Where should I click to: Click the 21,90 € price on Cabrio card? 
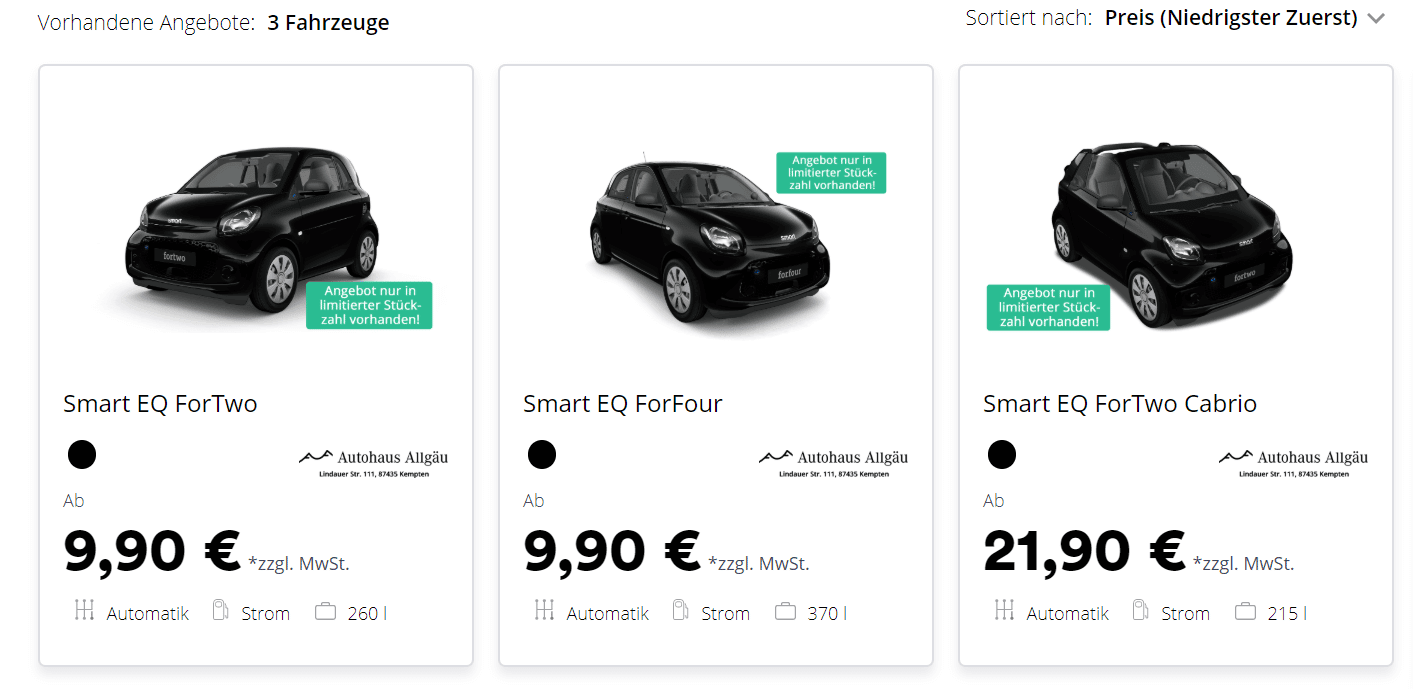click(x=1084, y=551)
